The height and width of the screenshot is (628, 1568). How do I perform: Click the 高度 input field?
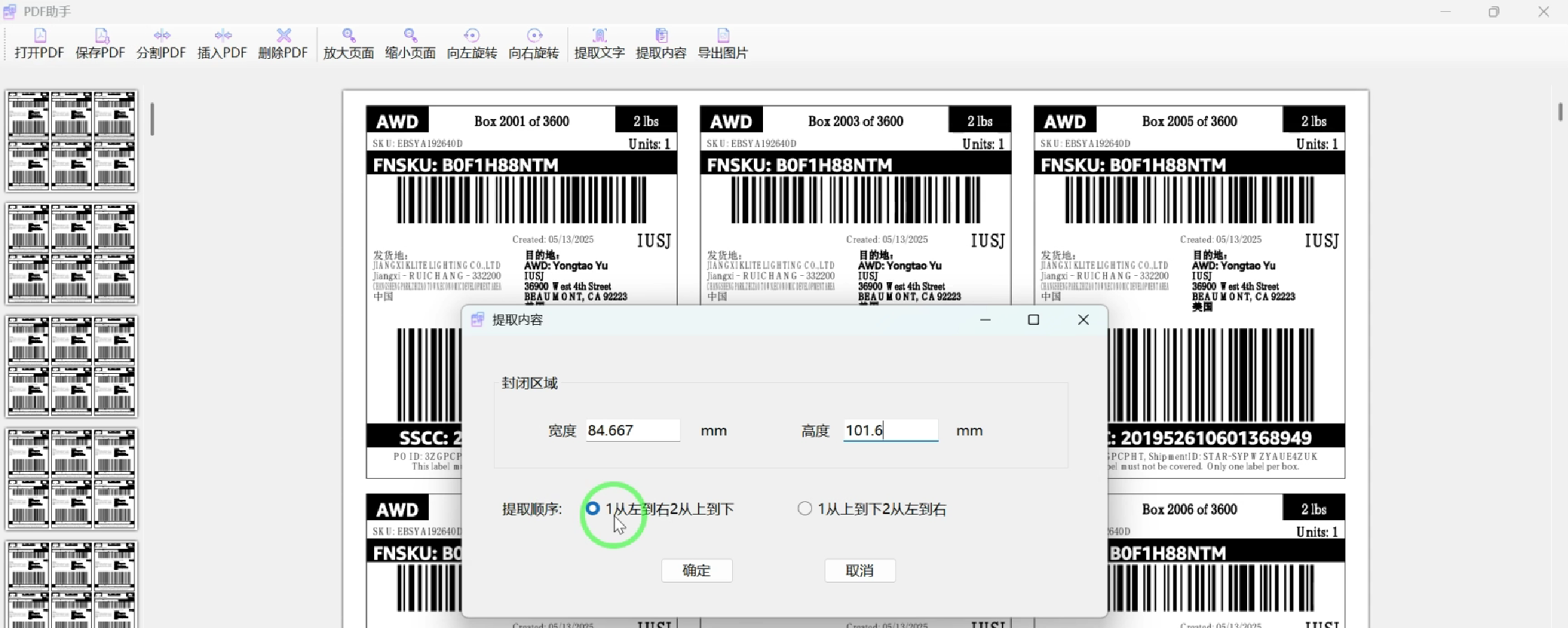pyautogui.click(x=890, y=430)
